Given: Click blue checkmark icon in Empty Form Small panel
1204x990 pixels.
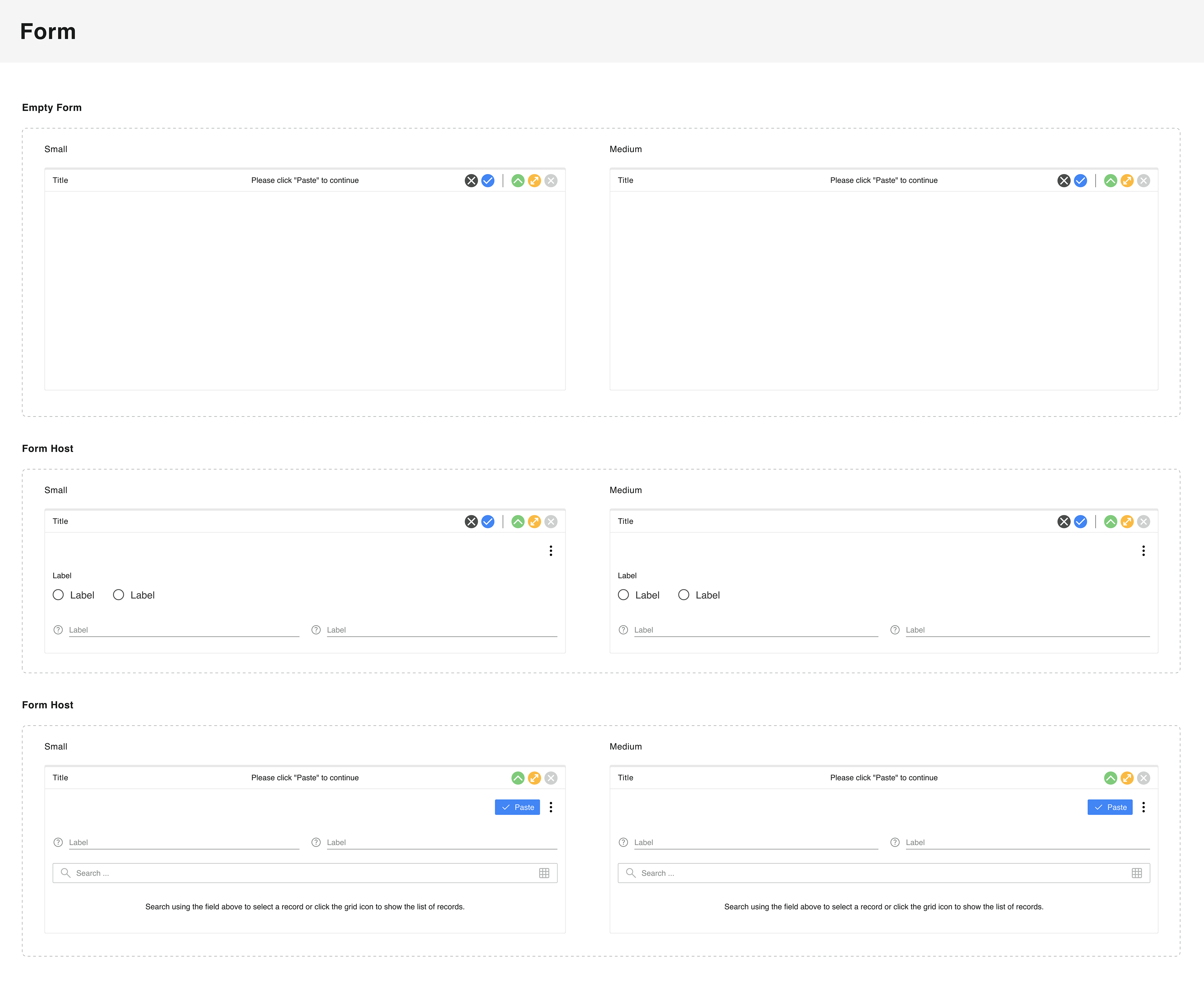Looking at the screenshot, I should (488, 181).
